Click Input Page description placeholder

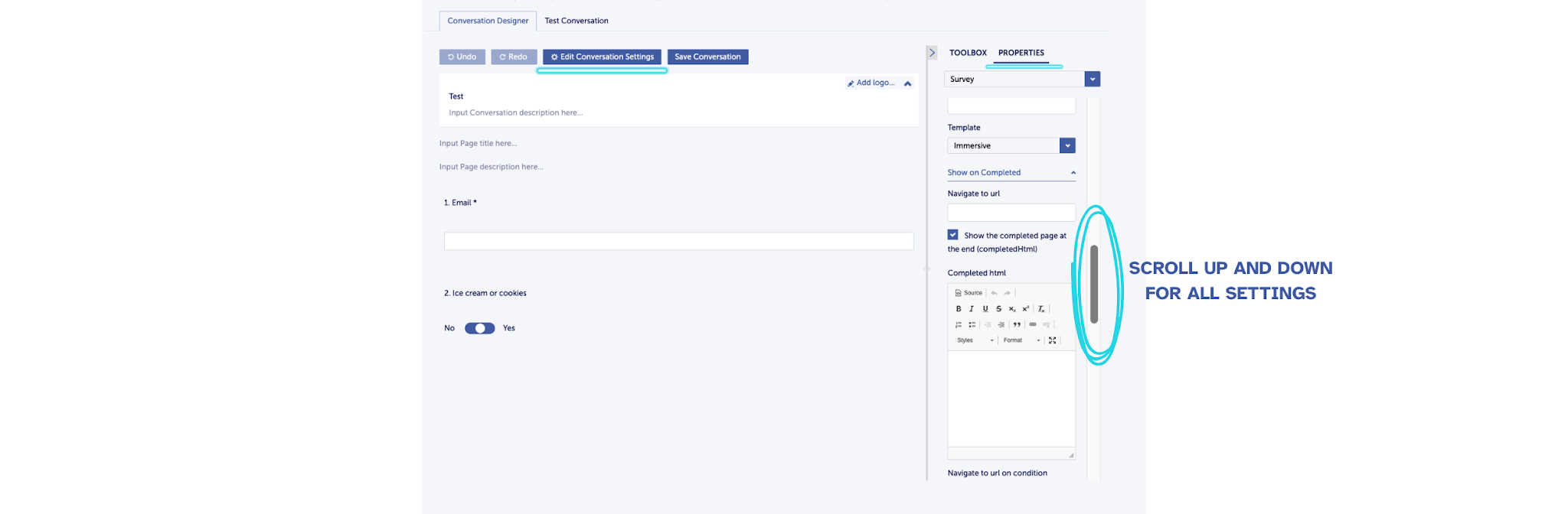coord(492,167)
